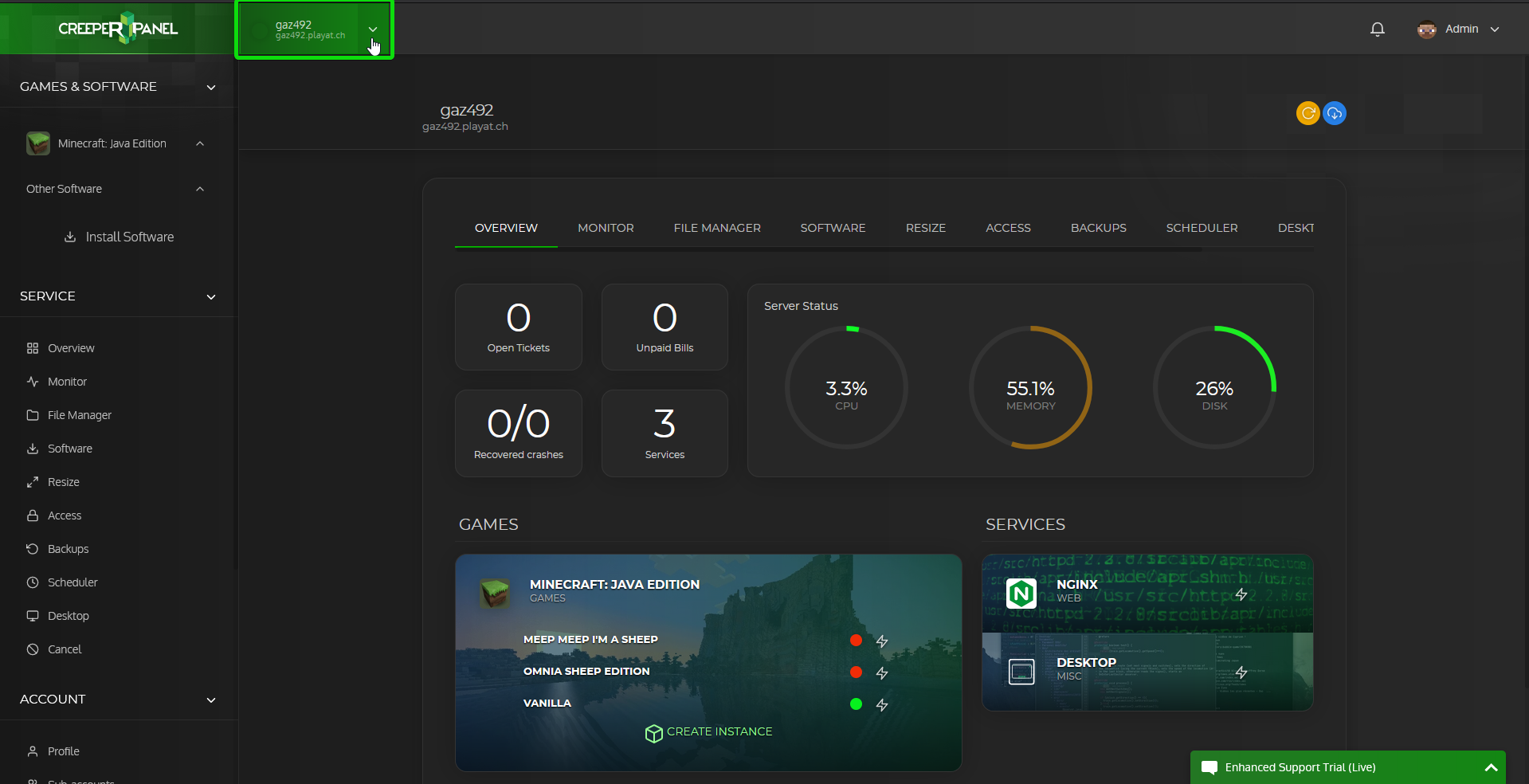Click the power bolt icon for Vanilla
Viewport: 1529px width, 784px height.
click(x=882, y=705)
